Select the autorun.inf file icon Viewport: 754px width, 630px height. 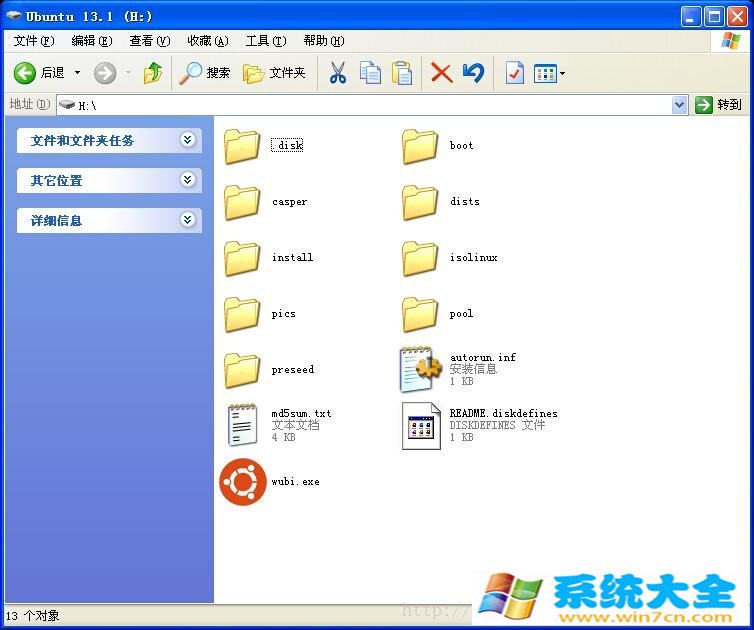(x=421, y=369)
